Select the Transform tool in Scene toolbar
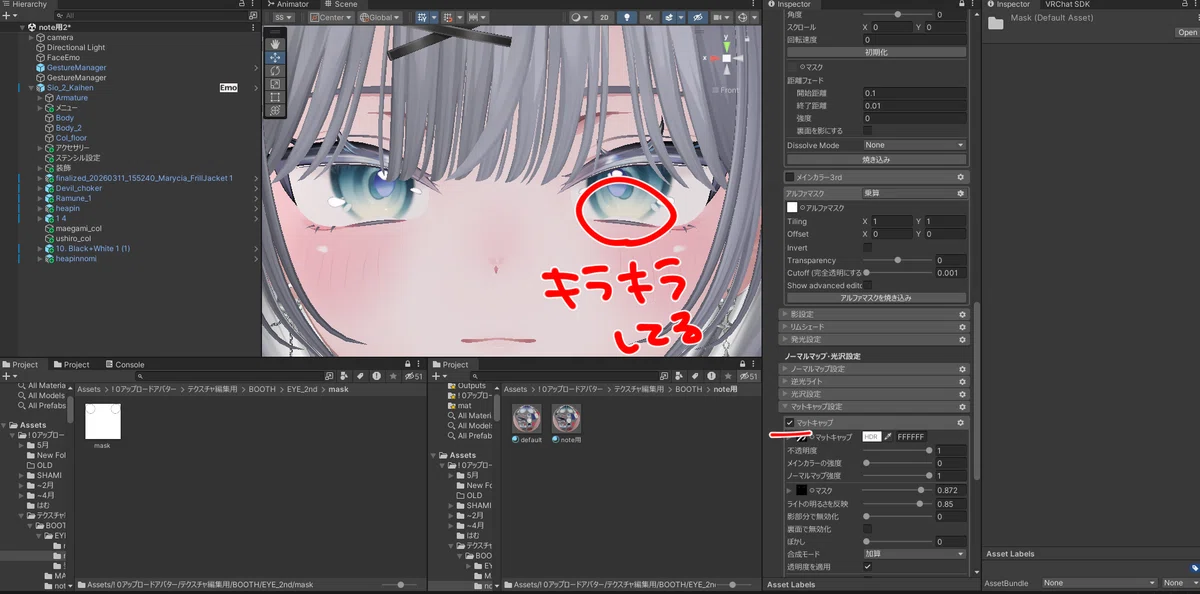 [275, 109]
